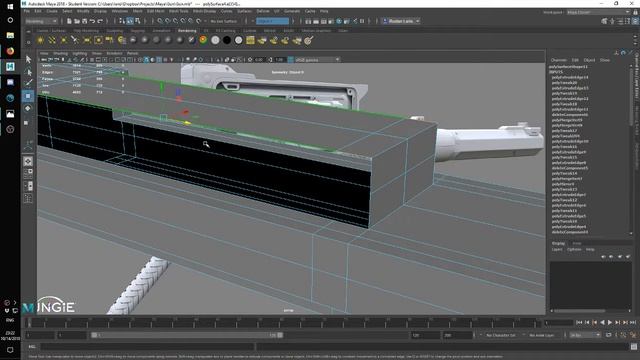Screen dimensions: 640x360
Task: Open the Windows notification center icon
Action: (10, 350)
